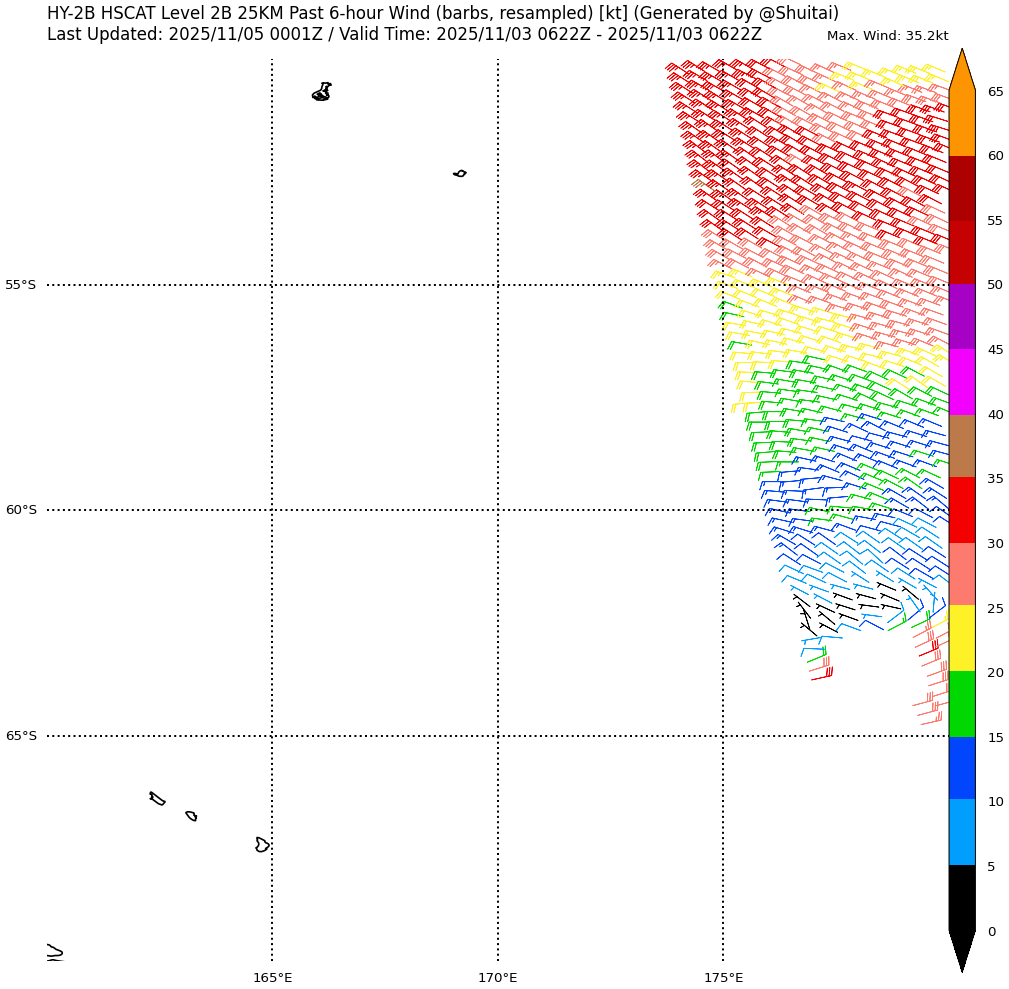Screen dimensions: 1009x989
Task: Select the purple 45-50 kt color band
Action: pyautogui.click(x=961, y=317)
